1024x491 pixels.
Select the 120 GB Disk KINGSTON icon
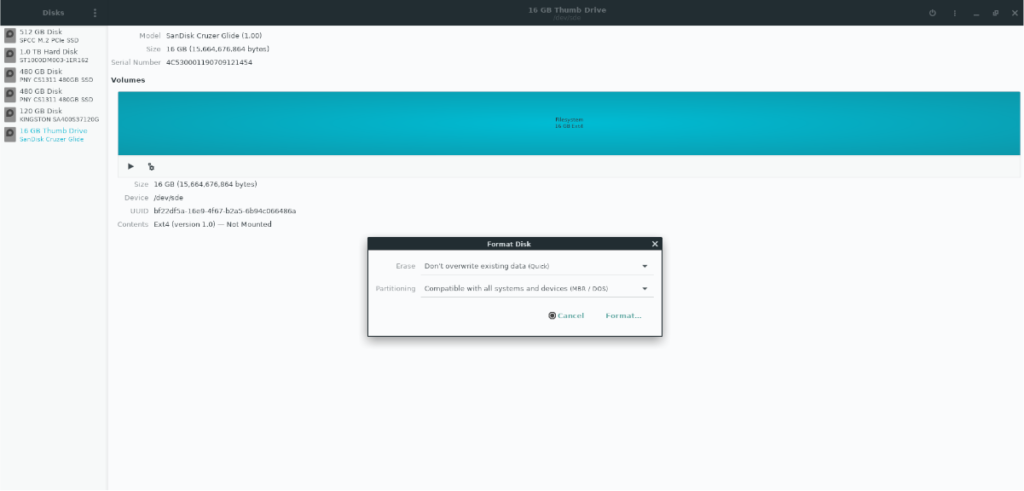click(10, 115)
